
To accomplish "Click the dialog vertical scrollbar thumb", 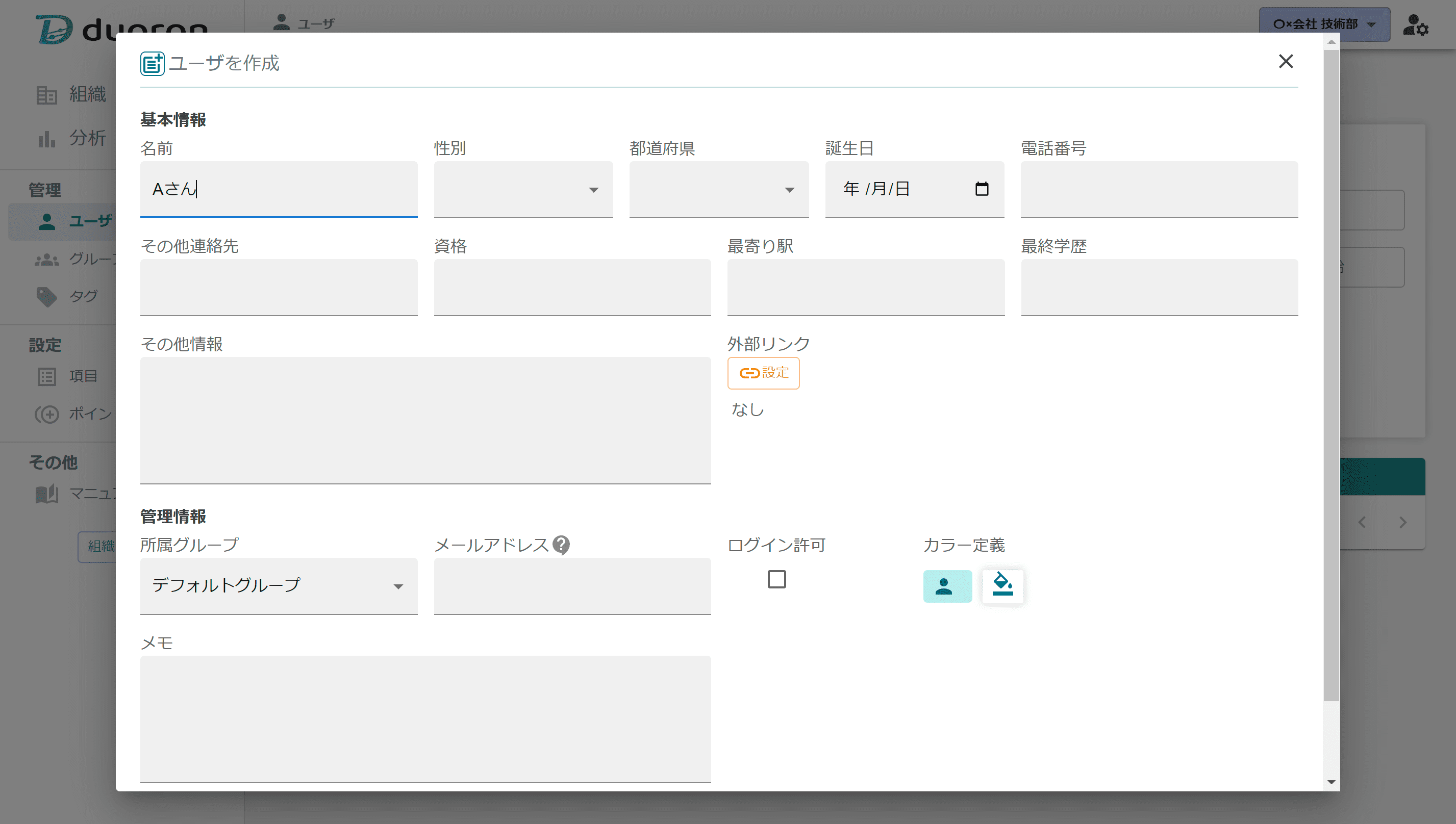I will pyautogui.click(x=1331, y=375).
